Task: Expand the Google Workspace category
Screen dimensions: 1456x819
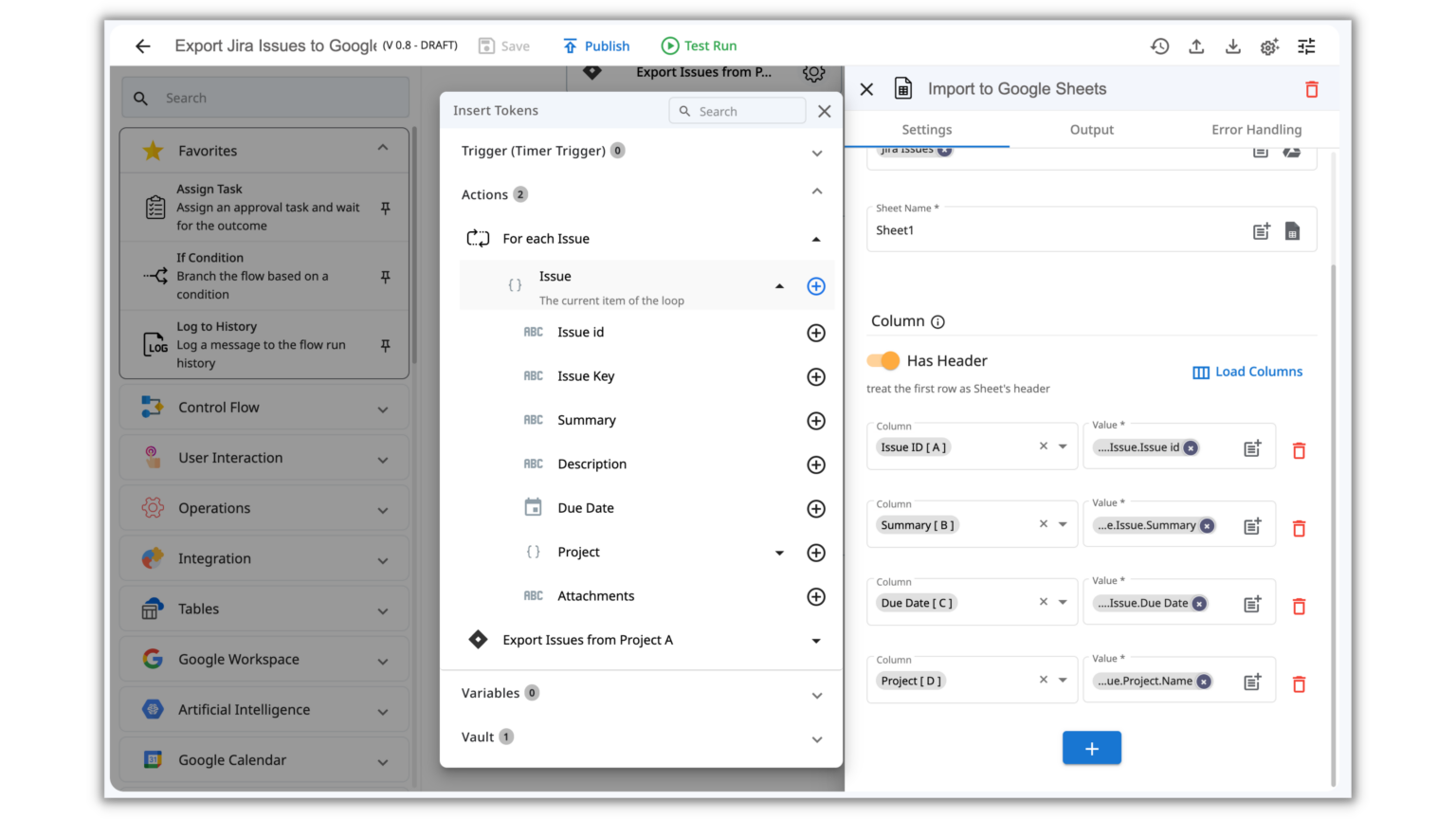Action: 383,659
